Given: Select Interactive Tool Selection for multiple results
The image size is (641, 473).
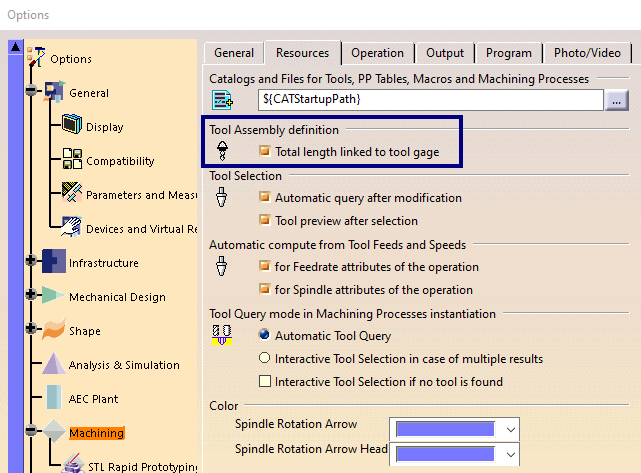Looking at the screenshot, I should point(265,358).
